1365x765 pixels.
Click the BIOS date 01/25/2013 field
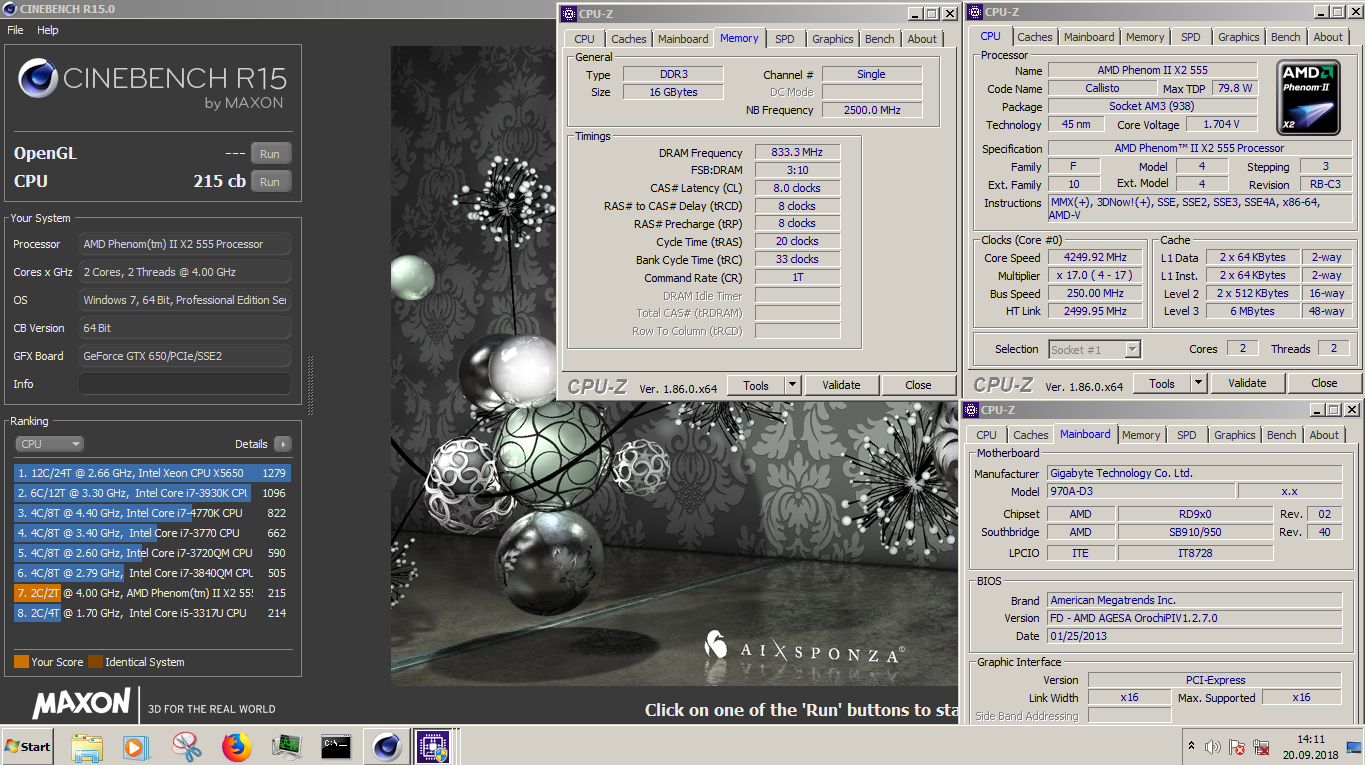[1195, 636]
